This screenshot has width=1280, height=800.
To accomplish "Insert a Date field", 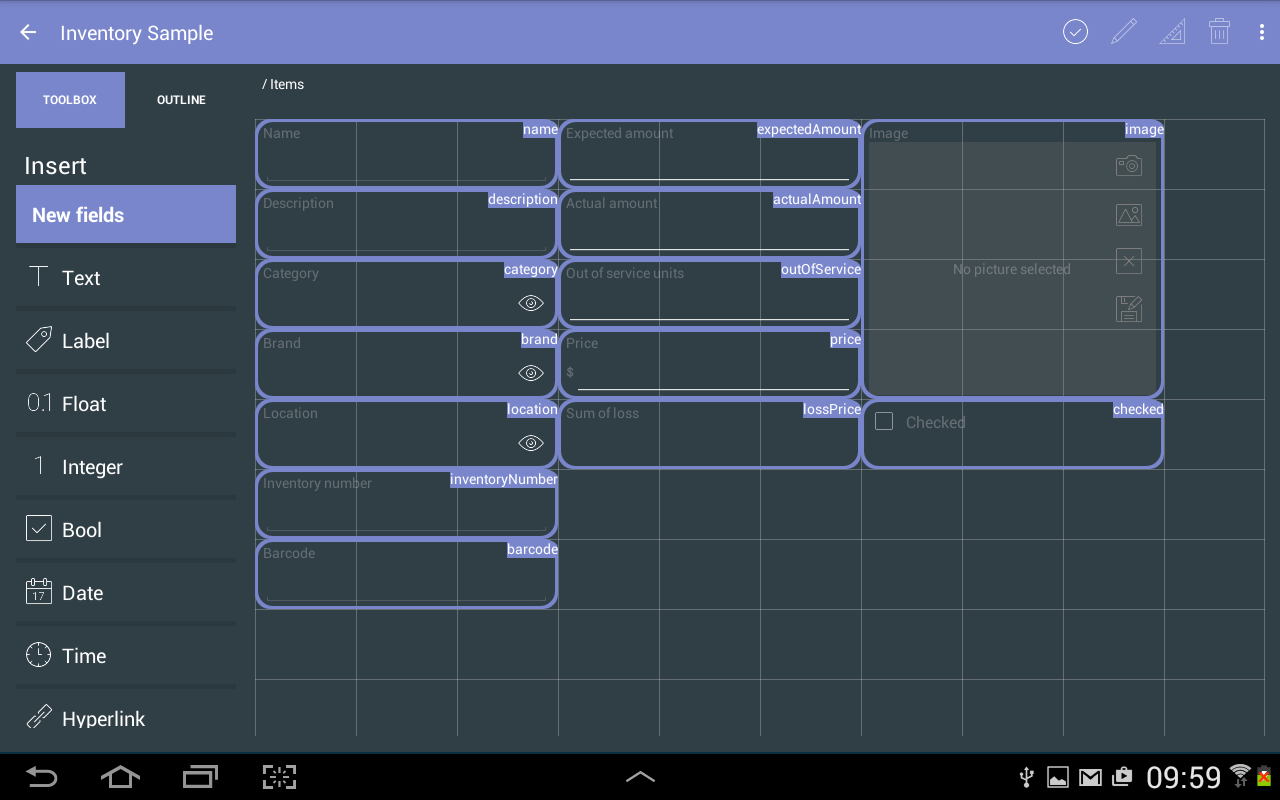I will [126, 592].
